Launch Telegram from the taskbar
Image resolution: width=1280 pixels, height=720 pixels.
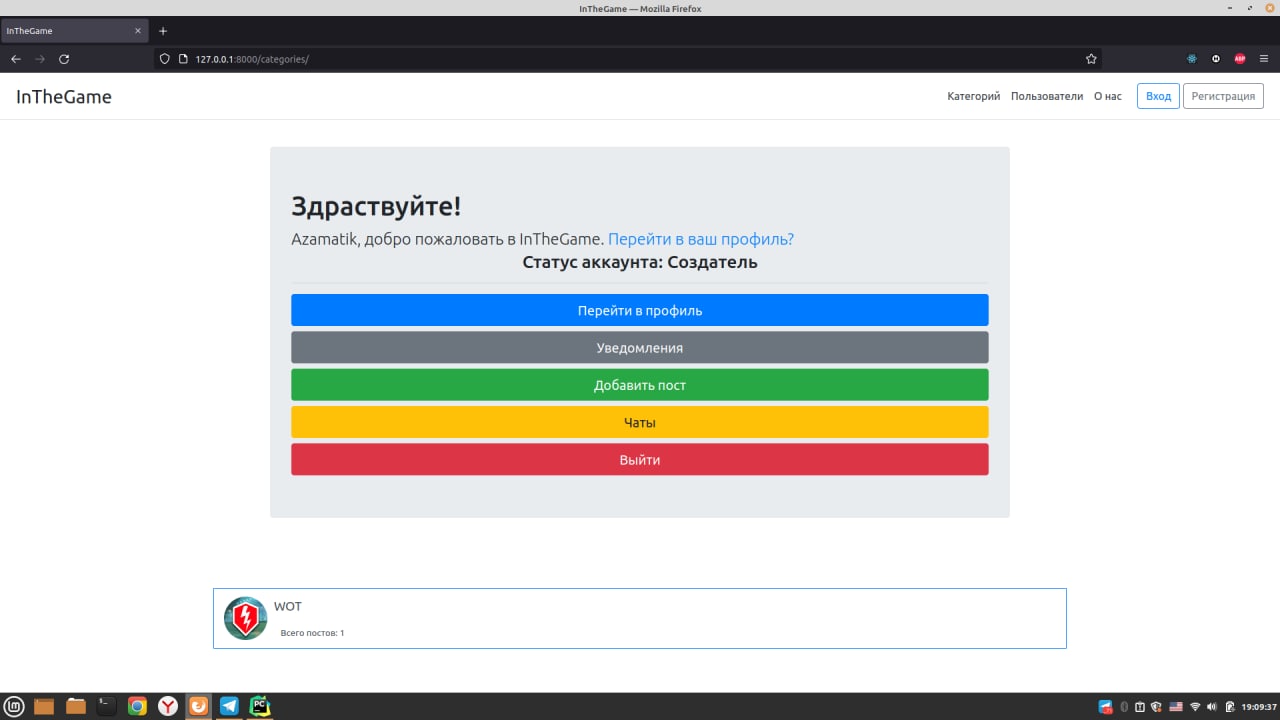pyautogui.click(x=229, y=706)
